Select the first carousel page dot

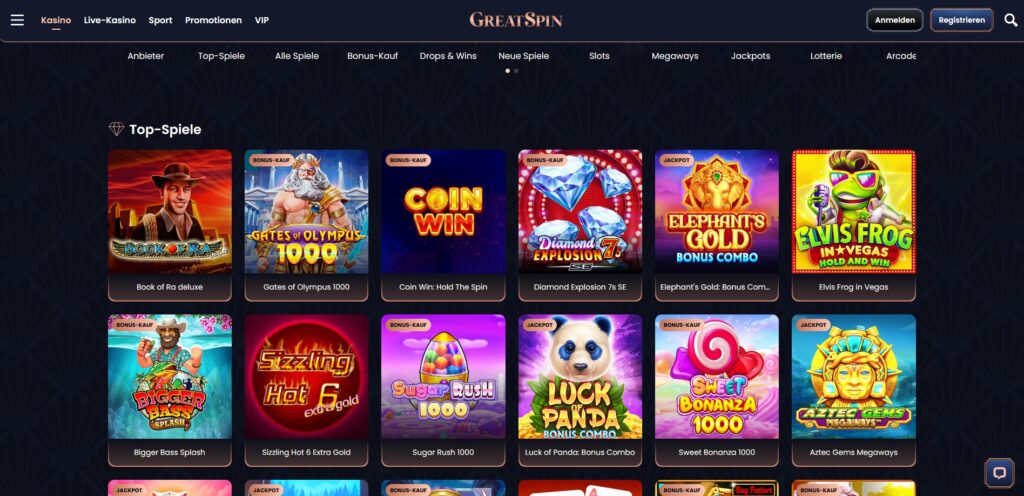(x=508, y=70)
